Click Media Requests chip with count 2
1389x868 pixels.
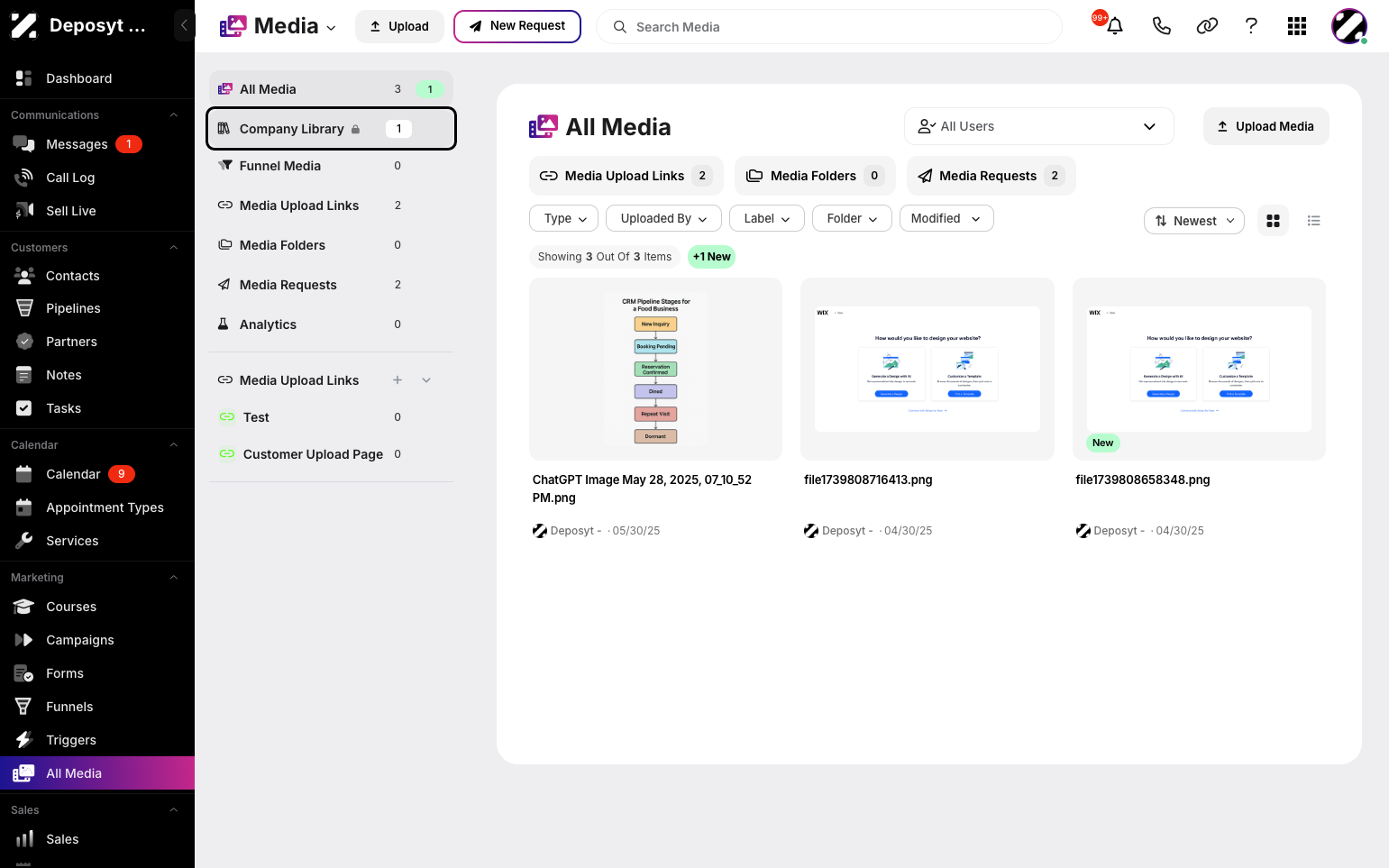(x=991, y=176)
